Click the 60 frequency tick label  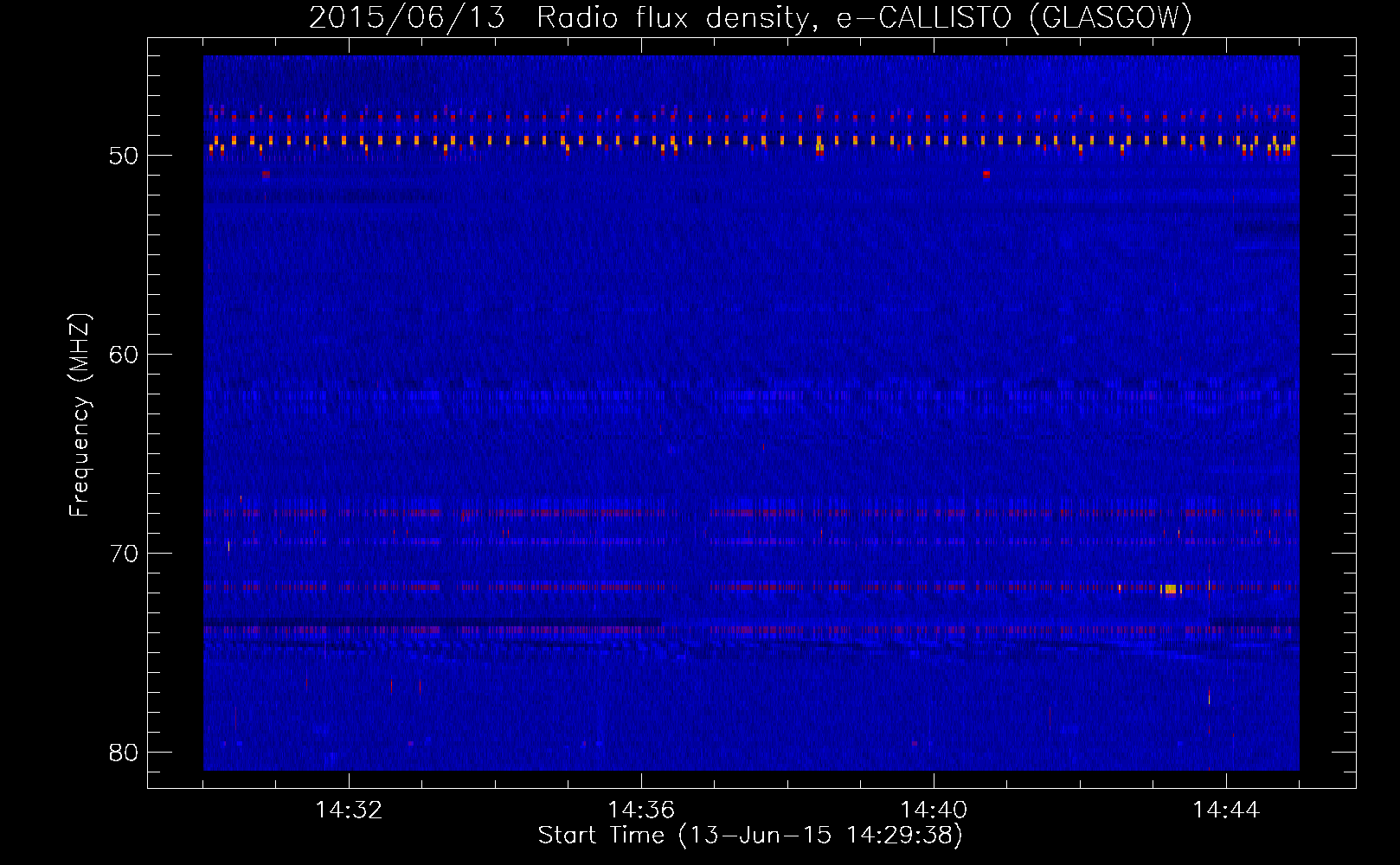pos(124,355)
